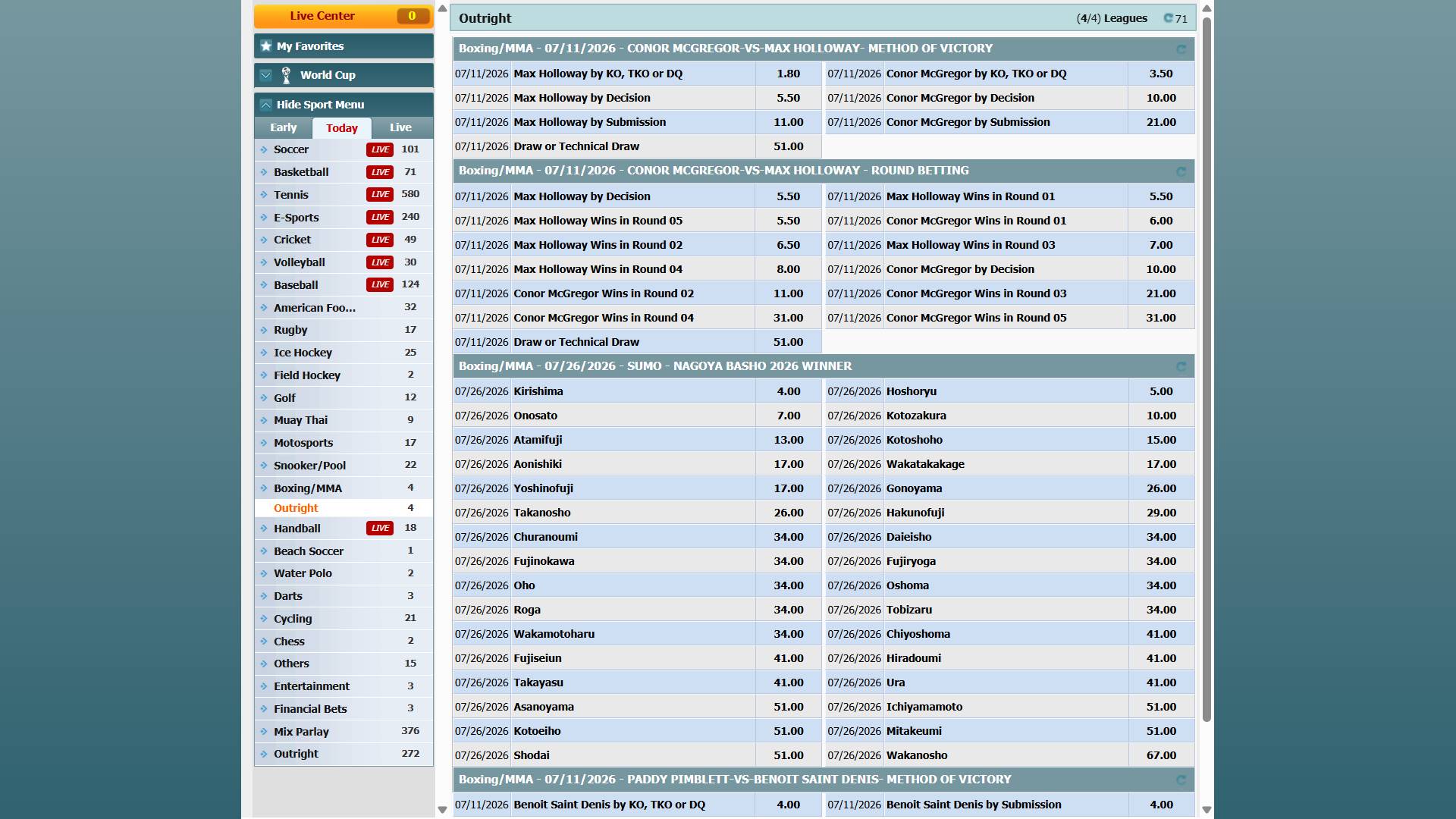Open the Ice Hockey sport menu
Image resolution: width=1456 pixels, height=819 pixels.
tap(344, 353)
